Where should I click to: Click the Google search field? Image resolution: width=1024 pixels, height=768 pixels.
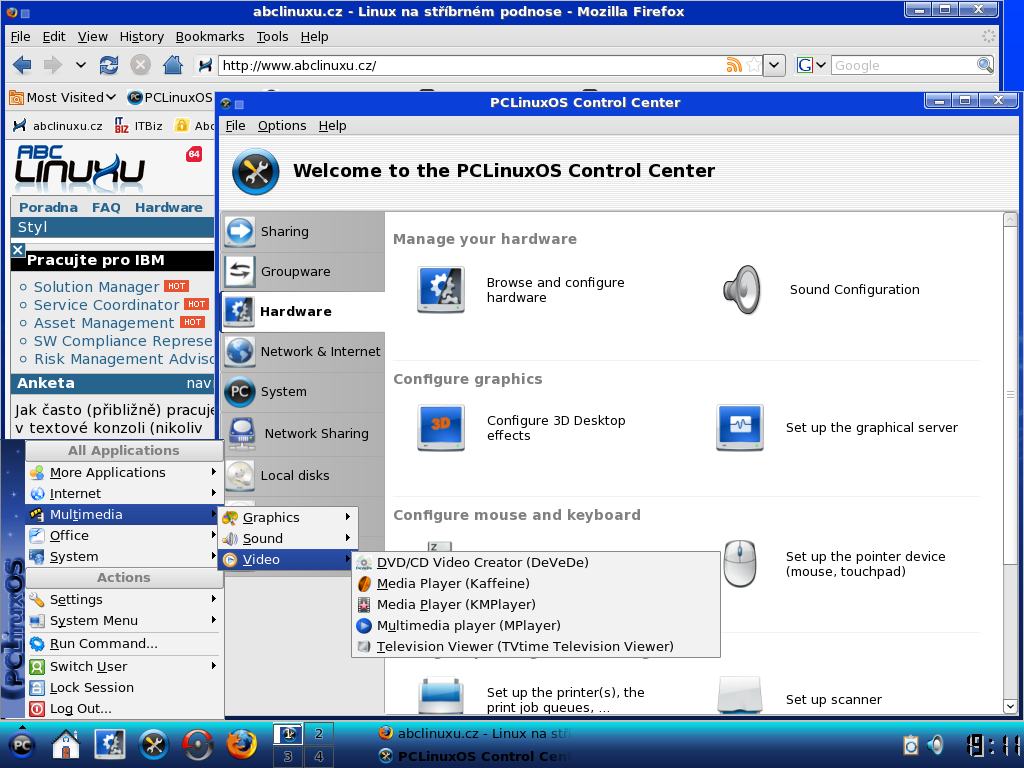click(903, 65)
